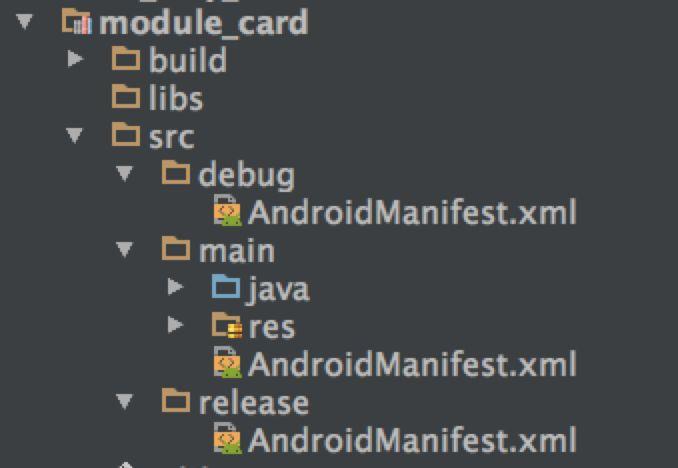Select the release folder label

tap(254, 402)
